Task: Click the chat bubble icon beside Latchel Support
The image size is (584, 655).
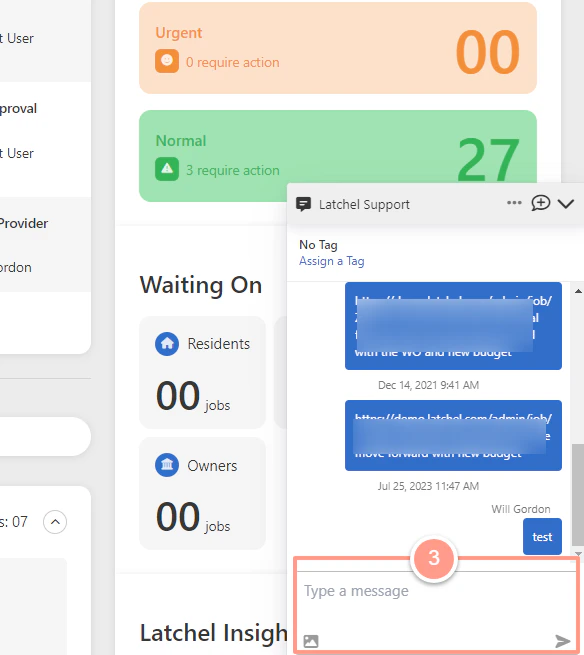Action: coord(303,204)
